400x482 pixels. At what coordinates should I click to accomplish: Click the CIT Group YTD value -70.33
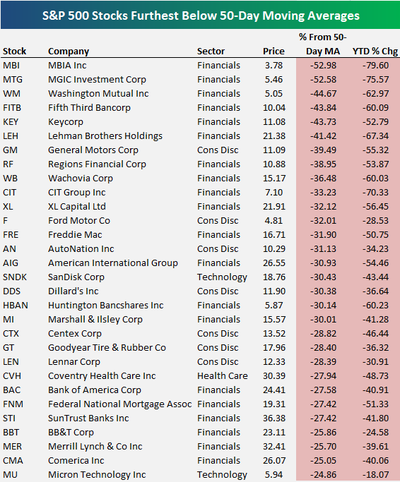[x=376, y=192]
